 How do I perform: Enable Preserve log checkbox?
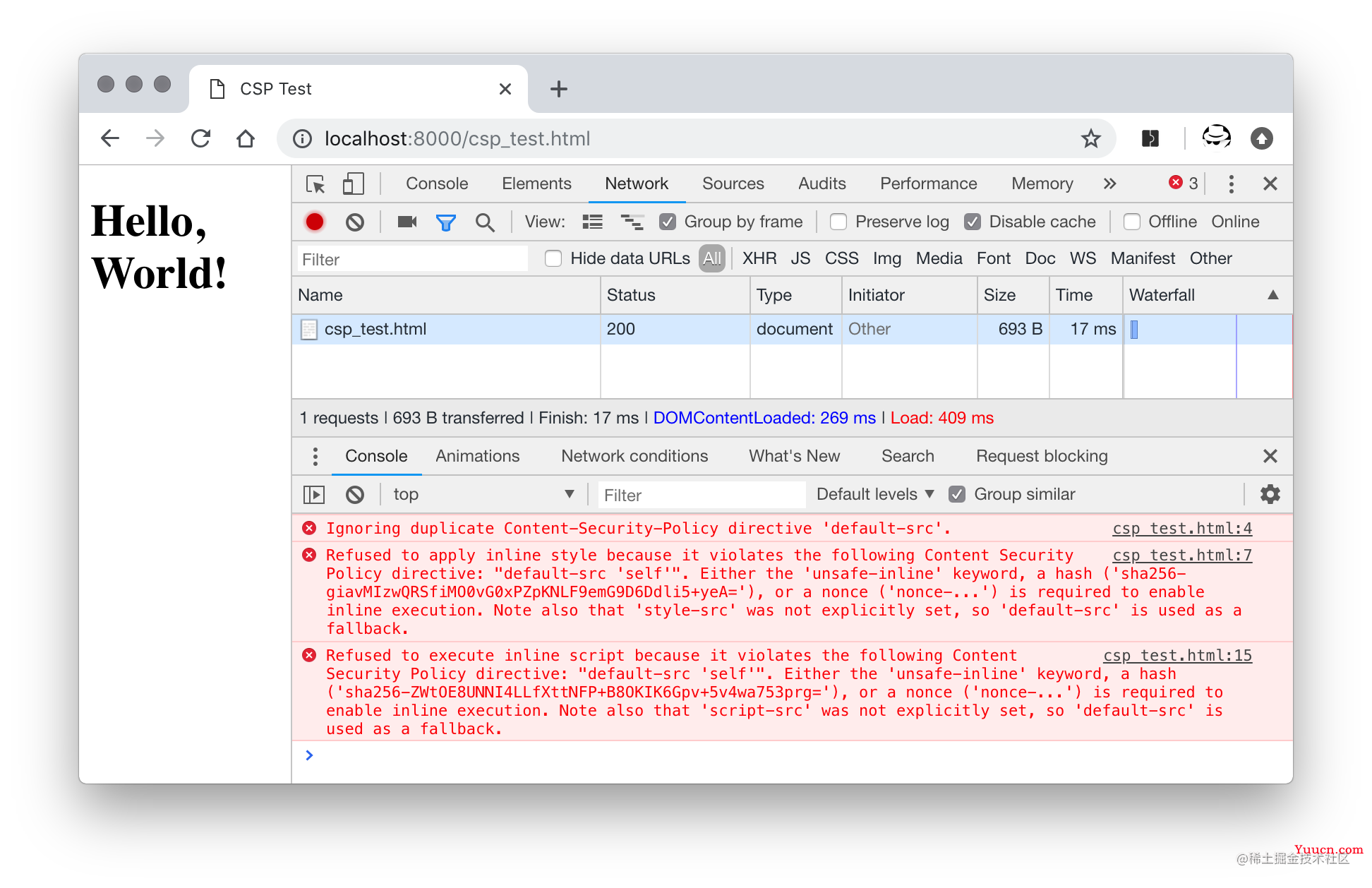tap(838, 222)
